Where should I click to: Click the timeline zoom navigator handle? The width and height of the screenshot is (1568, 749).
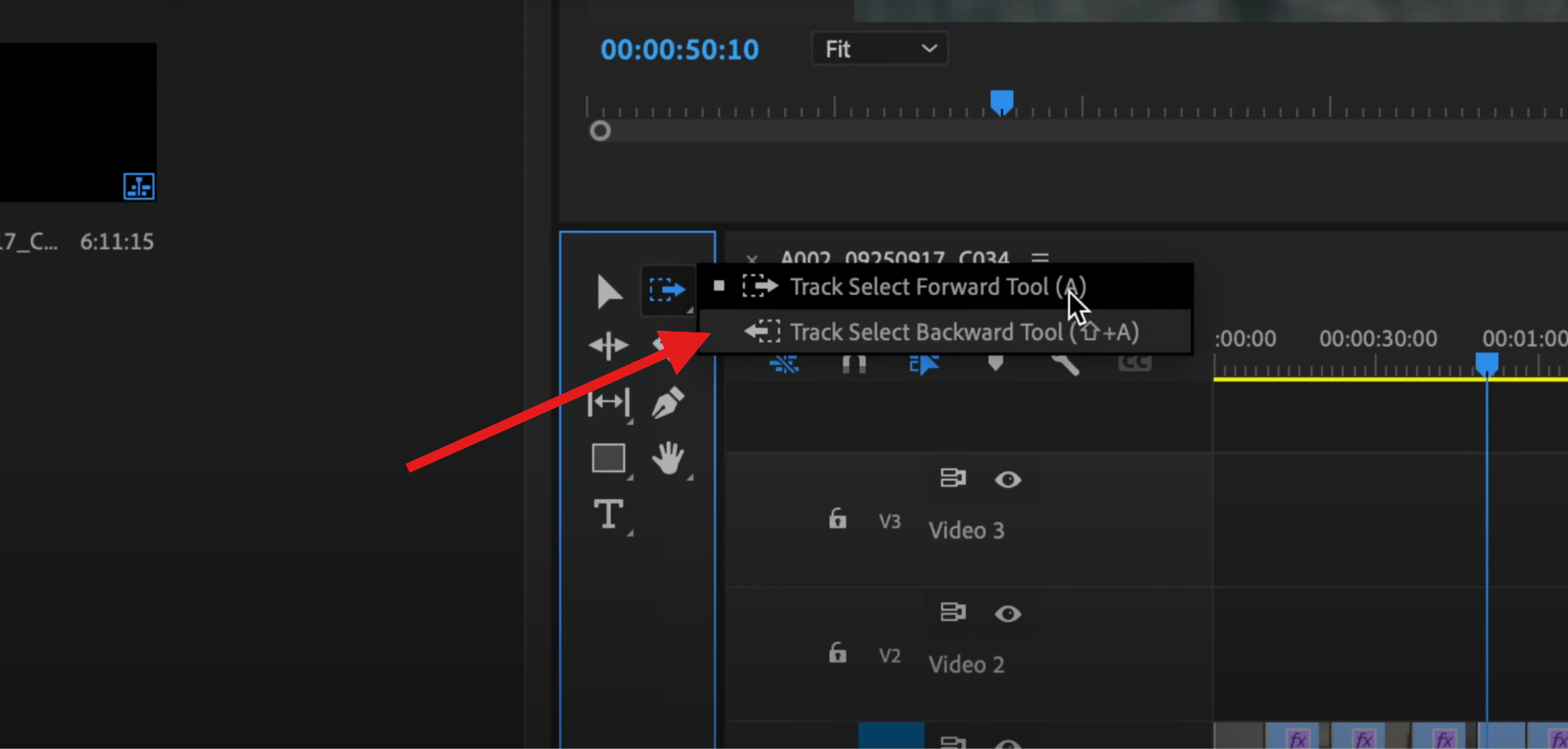coord(599,130)
